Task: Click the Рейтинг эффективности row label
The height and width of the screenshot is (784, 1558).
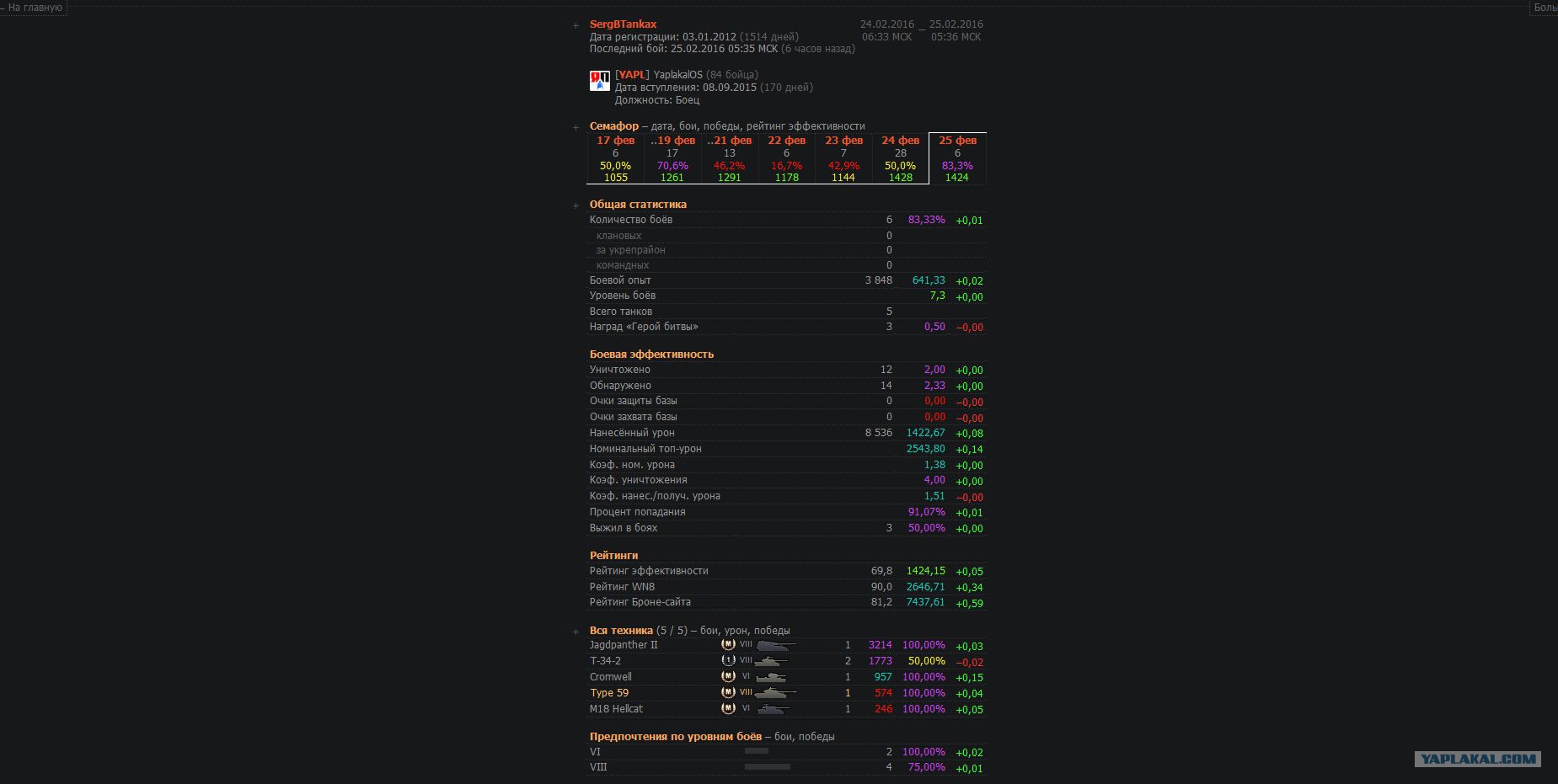Action: click(649, 571)
